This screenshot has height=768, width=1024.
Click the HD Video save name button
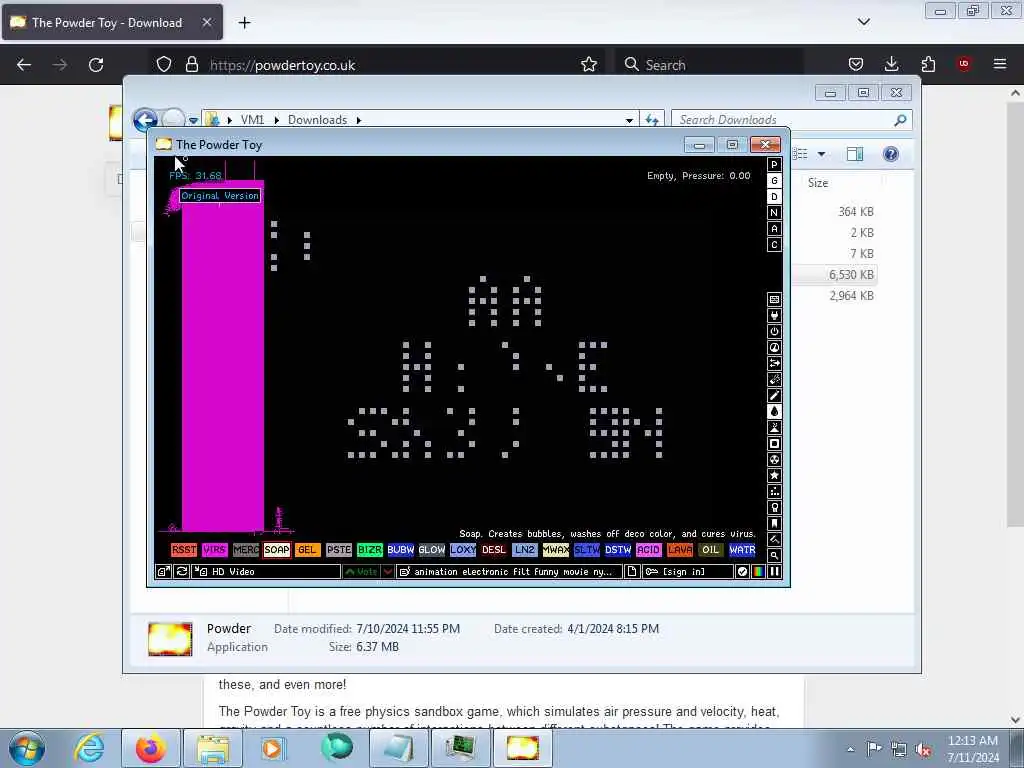coord(266,571)
